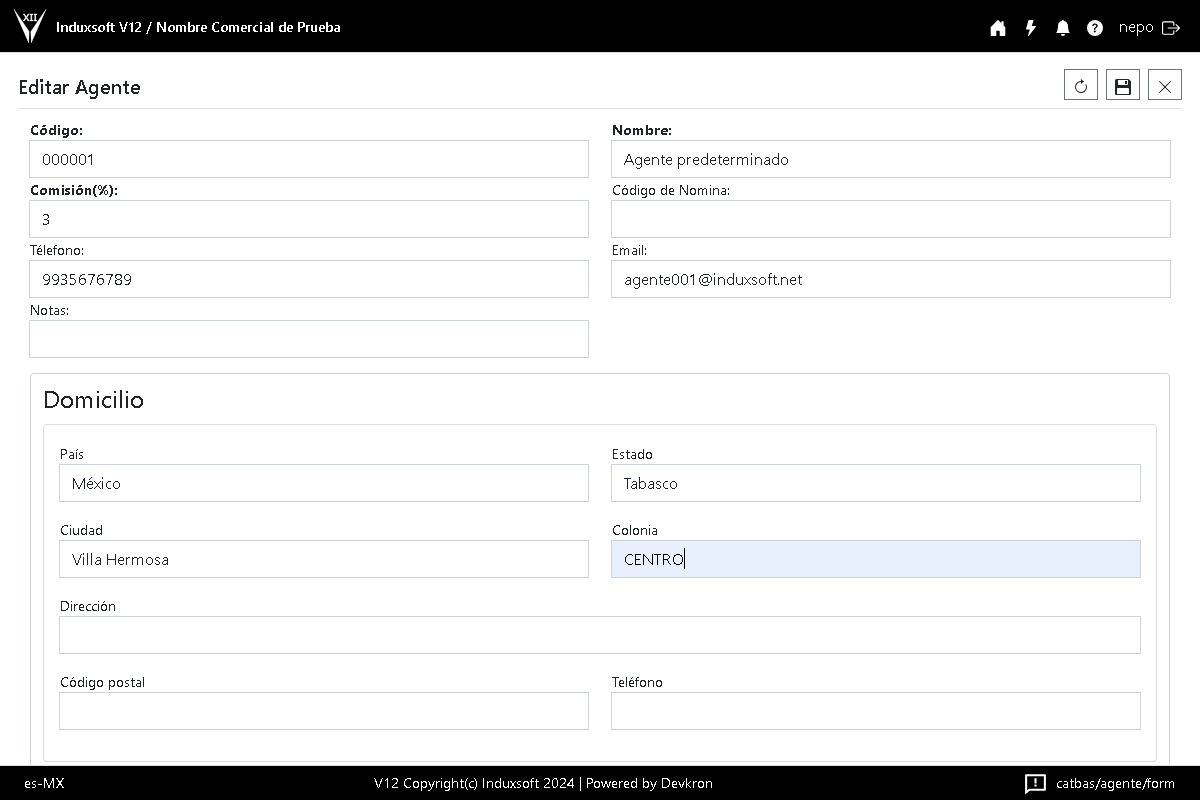Viewport: 1200px width, 800px height.
Task: Click the Email field with agente001 address
Action: click(890, 279)
